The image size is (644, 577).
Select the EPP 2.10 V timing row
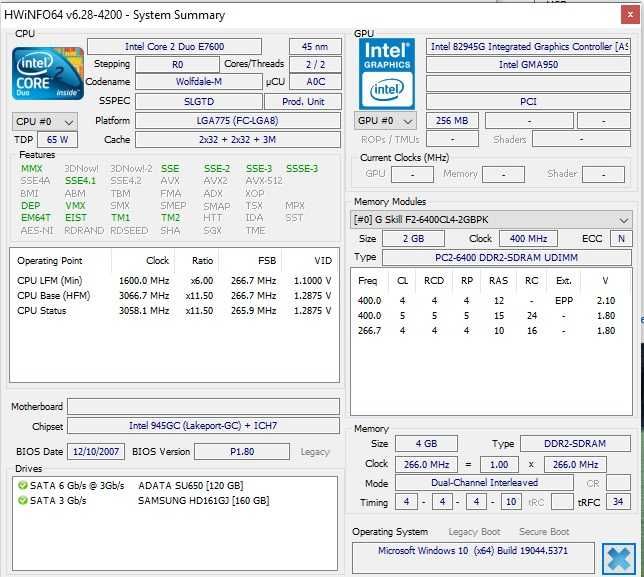click(x=487, y=301)
